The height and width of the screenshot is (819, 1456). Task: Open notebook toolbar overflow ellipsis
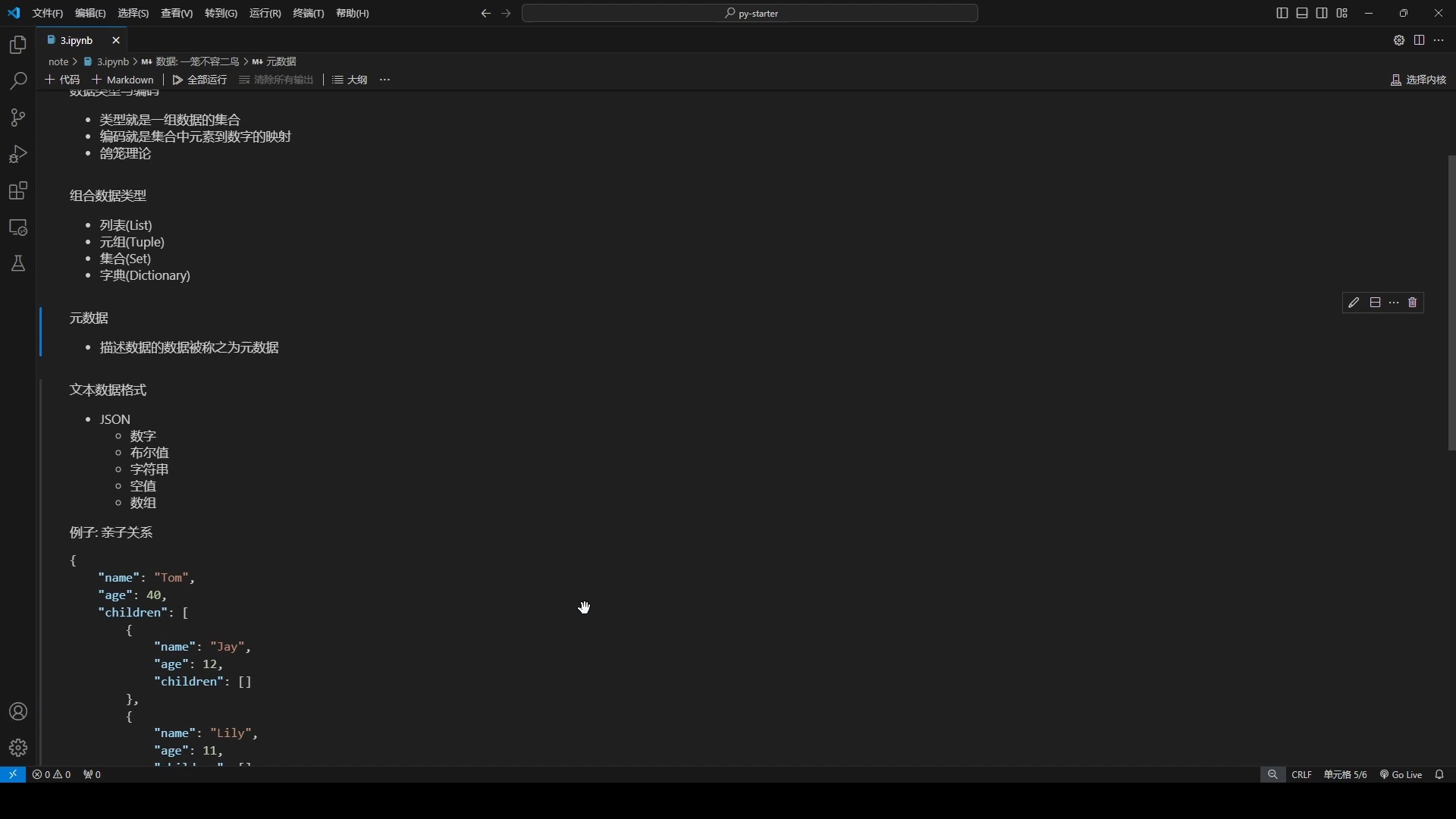pos(385,80)
